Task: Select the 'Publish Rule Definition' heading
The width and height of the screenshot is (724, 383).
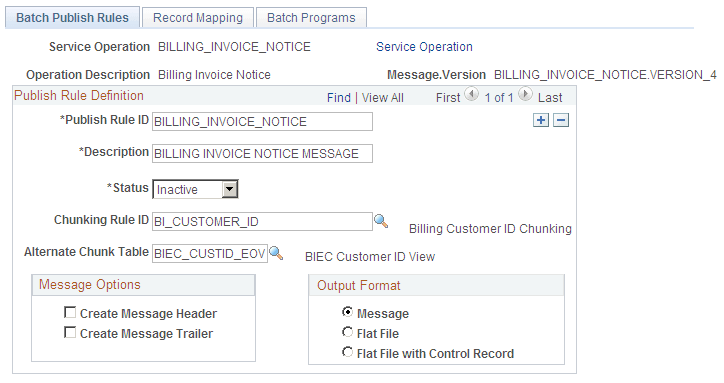Action: (x=79, y=95)
